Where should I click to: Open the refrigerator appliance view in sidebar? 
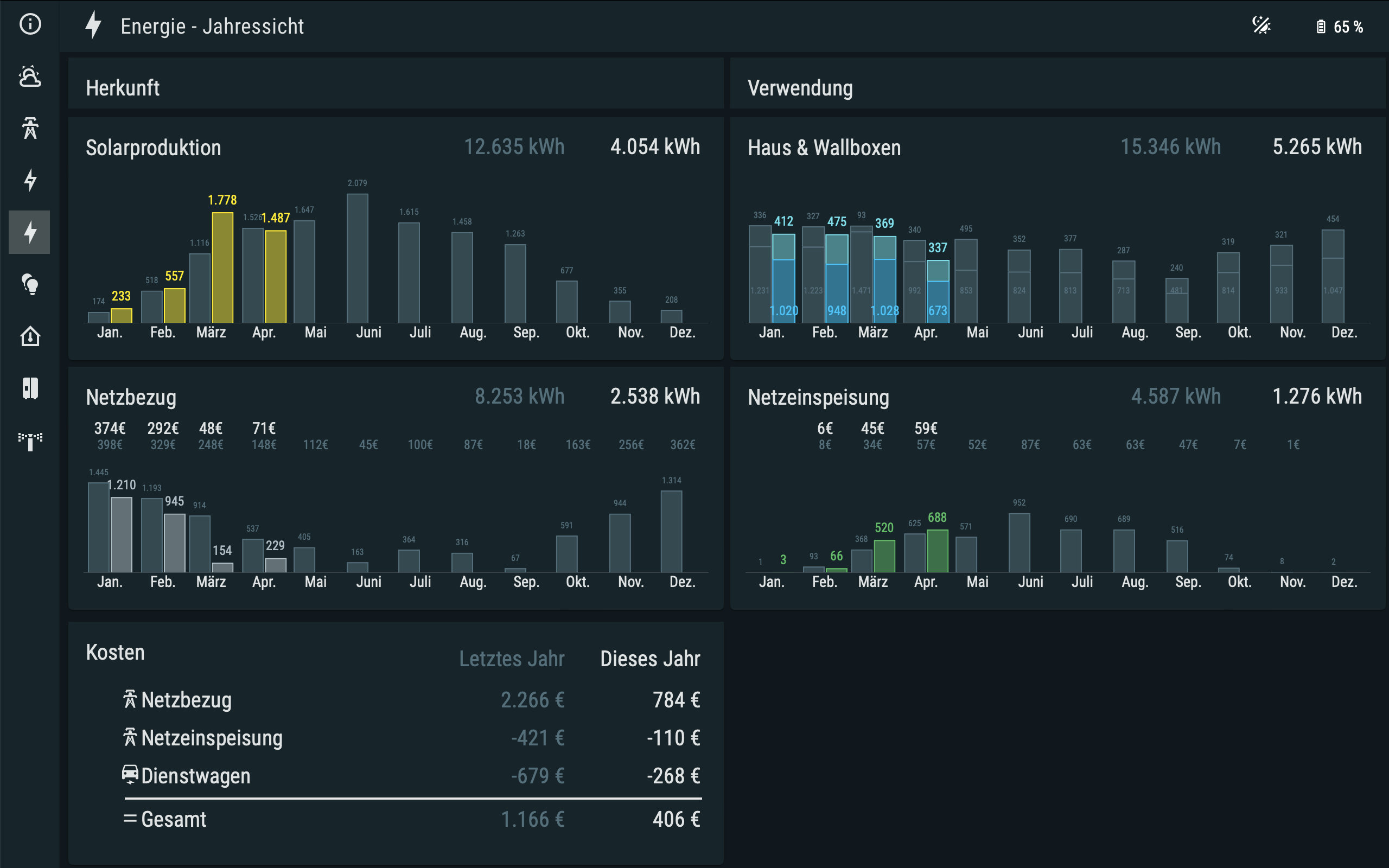pos(30,388)
